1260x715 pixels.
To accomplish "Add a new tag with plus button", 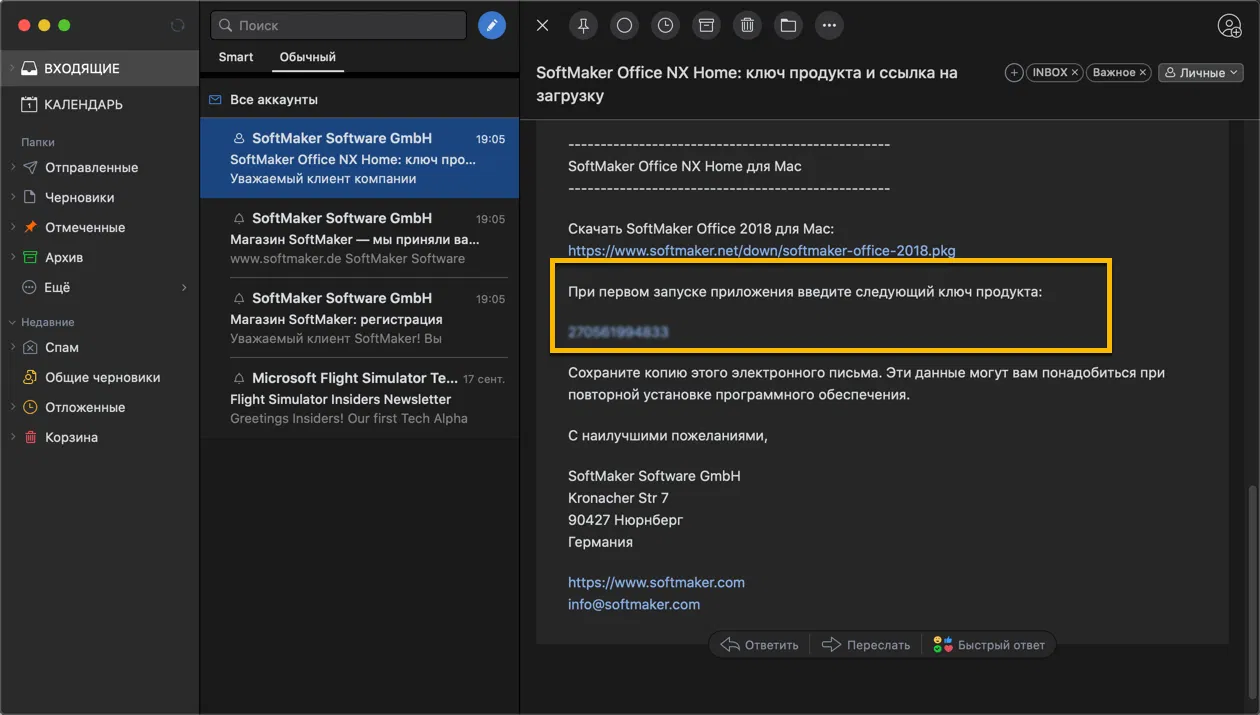I will pyautogui.click(x=1014, y=73).
